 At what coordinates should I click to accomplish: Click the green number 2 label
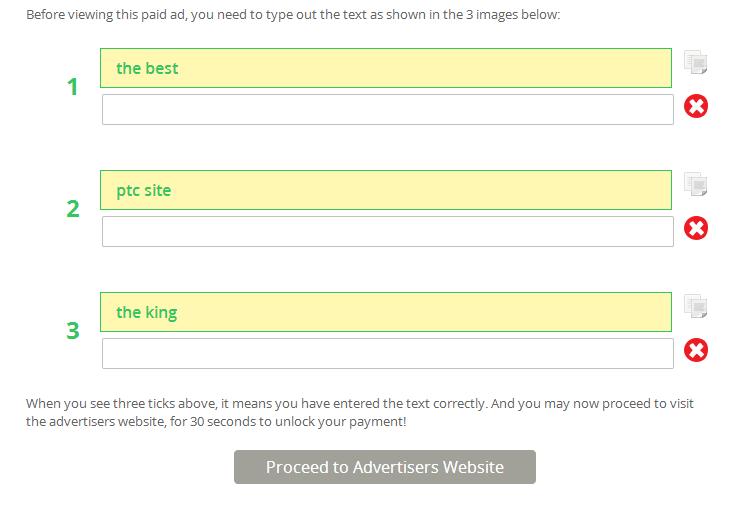(x=72, y=209)
